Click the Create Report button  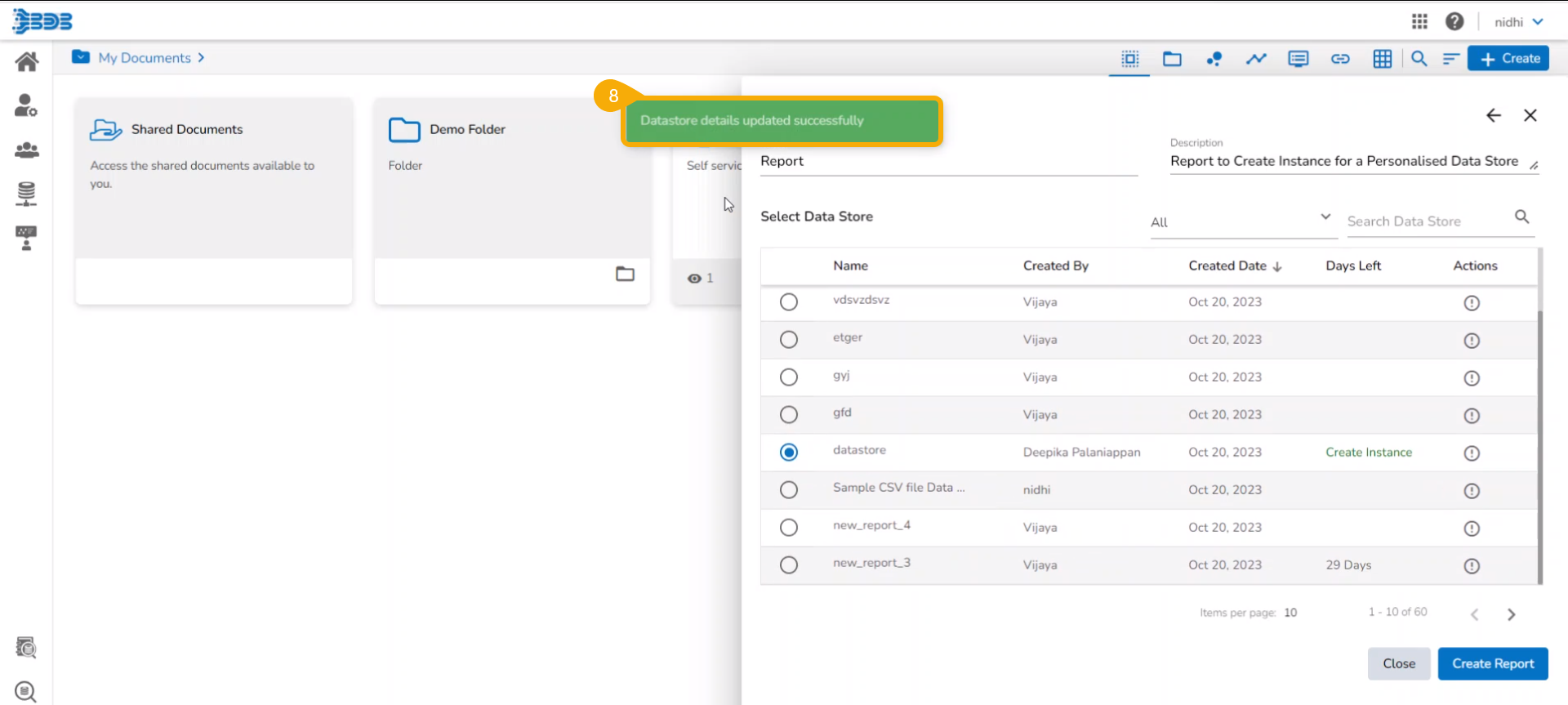(1492, 663)
